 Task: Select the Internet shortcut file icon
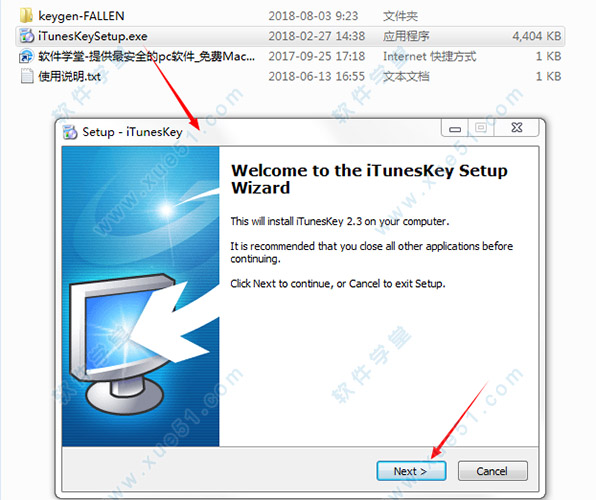click(26, 56)
